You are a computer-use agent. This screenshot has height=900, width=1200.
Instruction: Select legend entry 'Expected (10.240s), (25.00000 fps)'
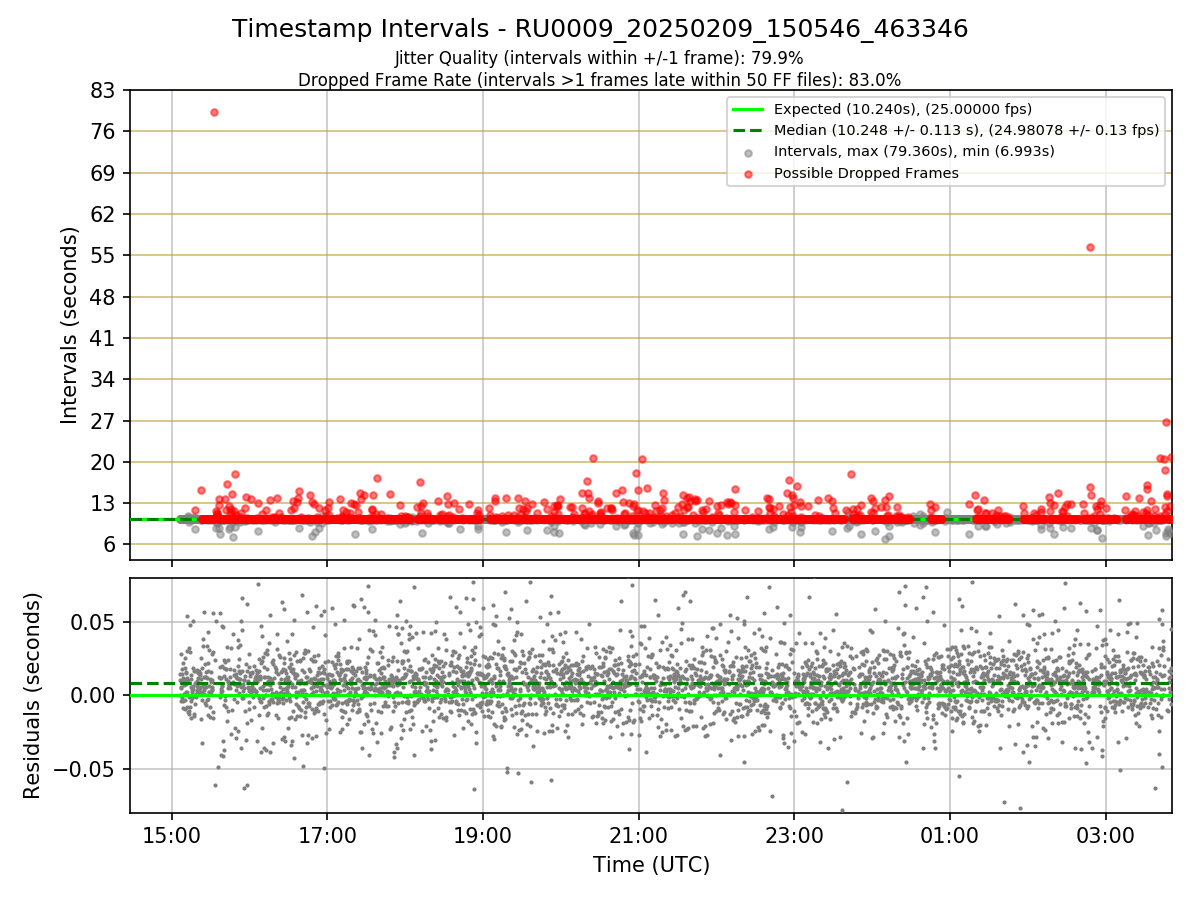903,110
